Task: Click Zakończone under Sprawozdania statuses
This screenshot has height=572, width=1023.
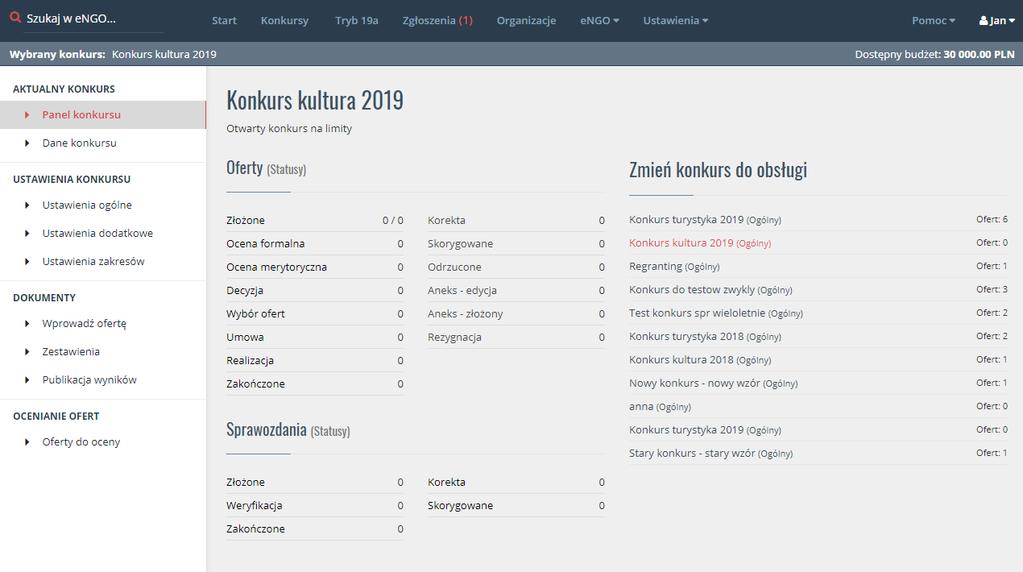Action: coord(314,529)
